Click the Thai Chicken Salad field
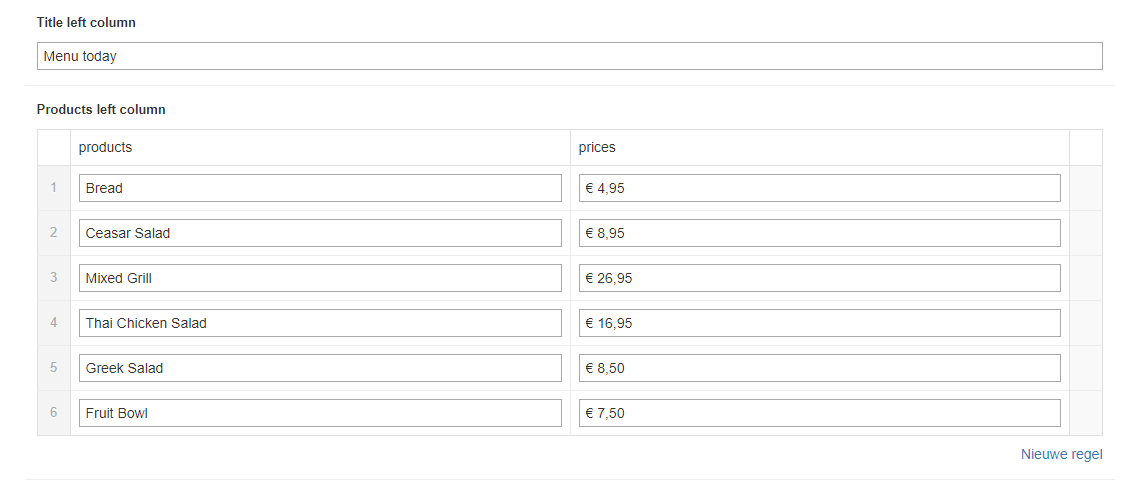The height and width of the screenshot is (480, 1147). point(320,323)
